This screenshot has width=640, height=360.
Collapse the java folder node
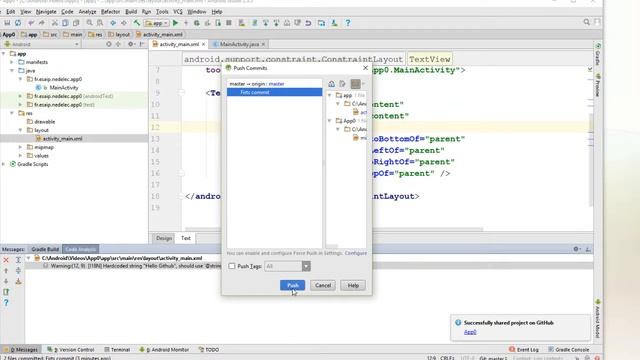(12, 71)
